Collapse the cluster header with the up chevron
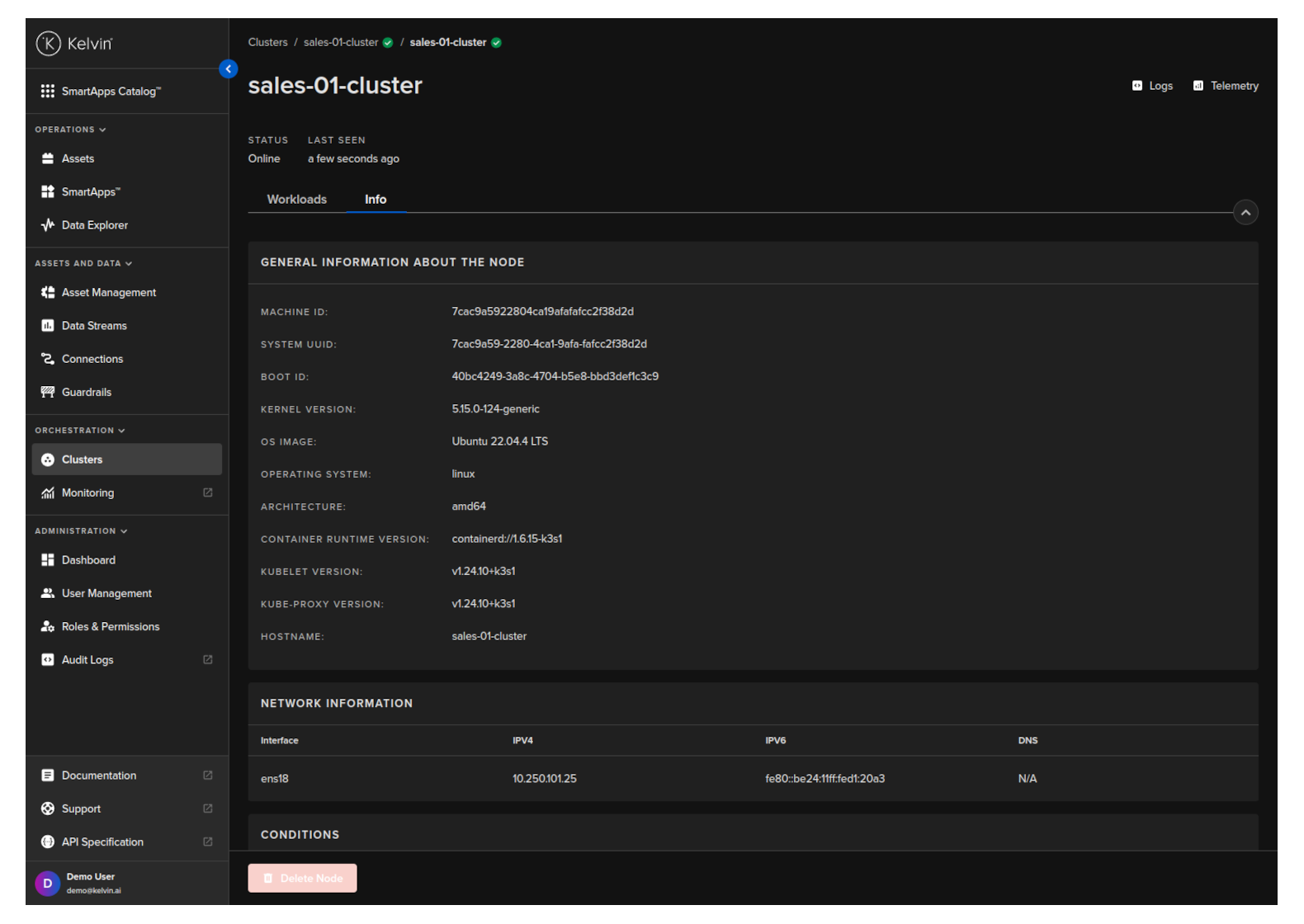Viewport: 1304px width, 924px height. pos(1245,213)
